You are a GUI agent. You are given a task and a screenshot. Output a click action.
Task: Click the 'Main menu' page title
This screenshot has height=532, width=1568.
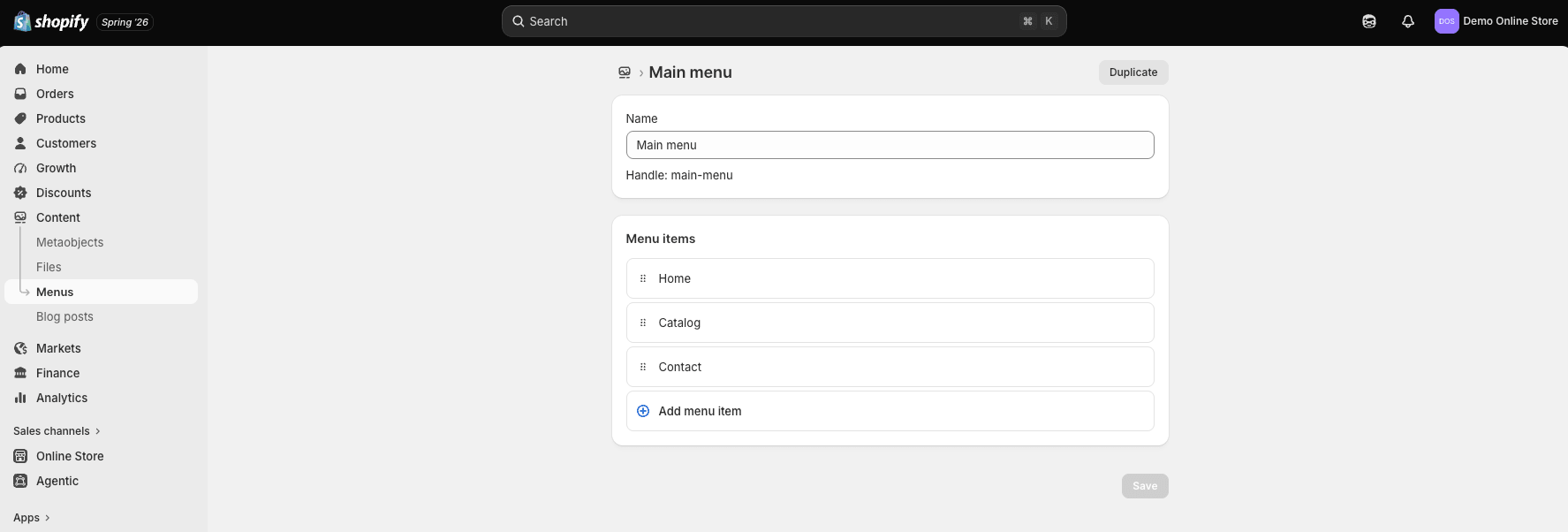click(x=690, y=72)
